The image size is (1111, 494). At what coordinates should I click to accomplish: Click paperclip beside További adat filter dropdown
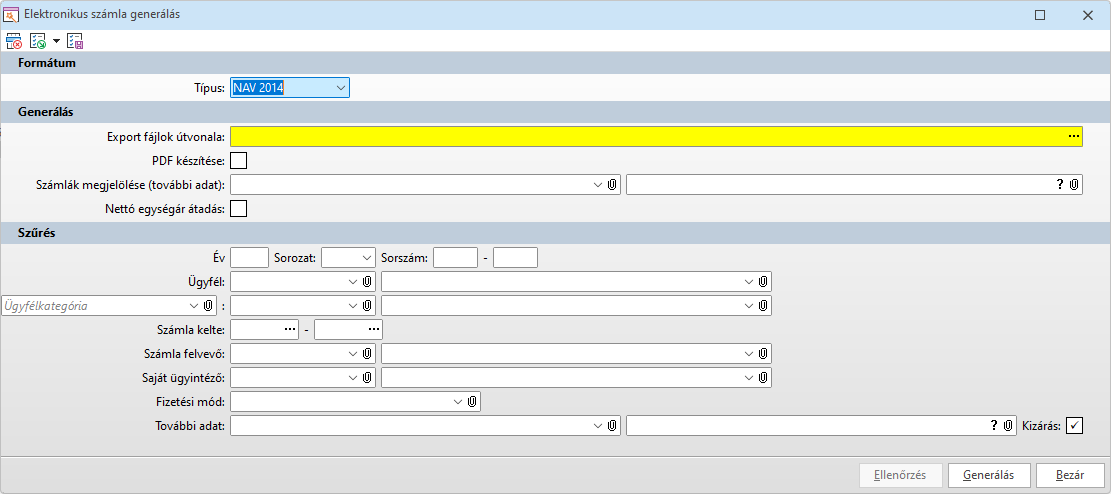pyautogui.click(x=613, y=426)
